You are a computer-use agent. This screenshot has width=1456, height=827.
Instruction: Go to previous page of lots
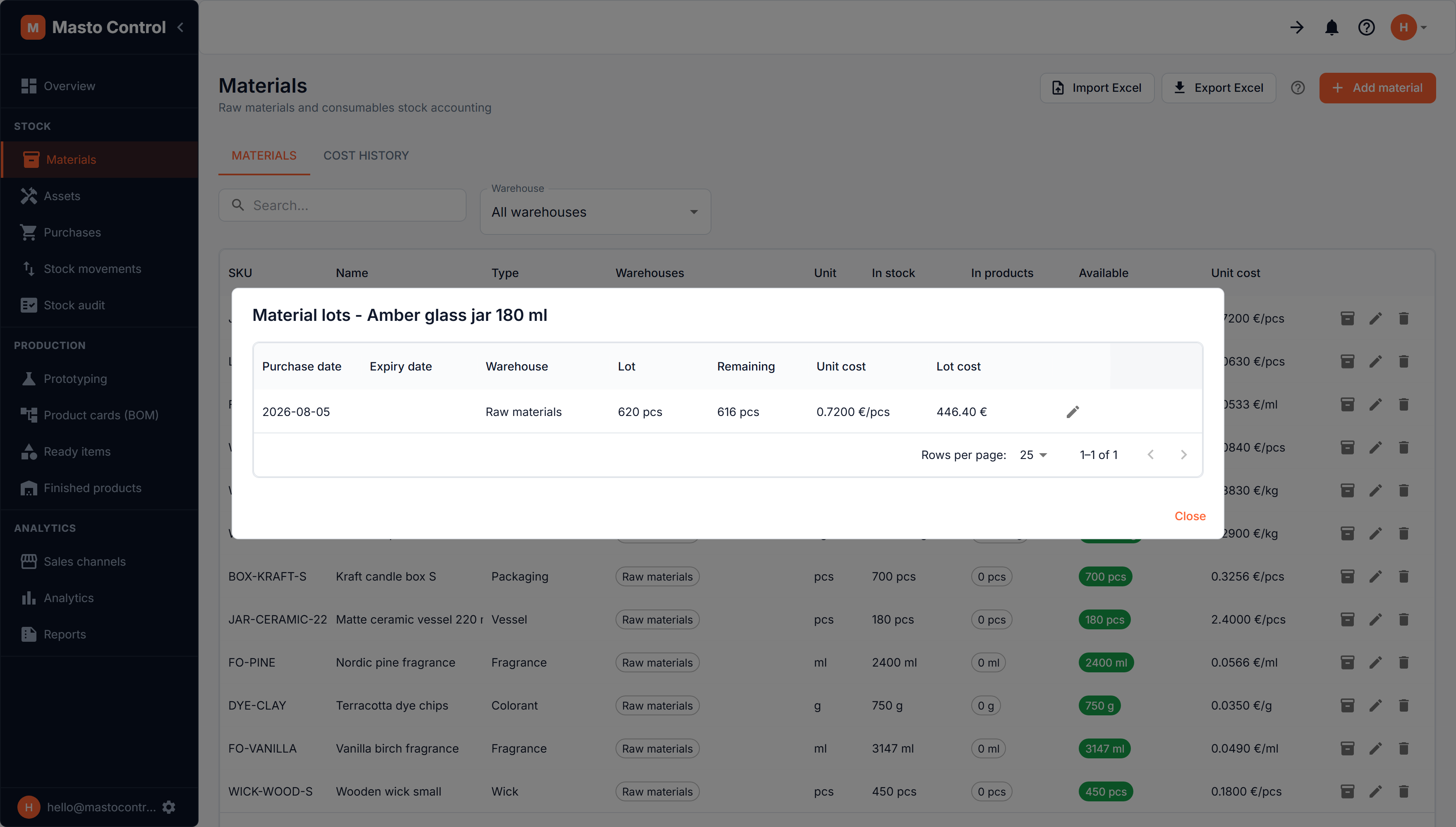[x=1150, y=455]
